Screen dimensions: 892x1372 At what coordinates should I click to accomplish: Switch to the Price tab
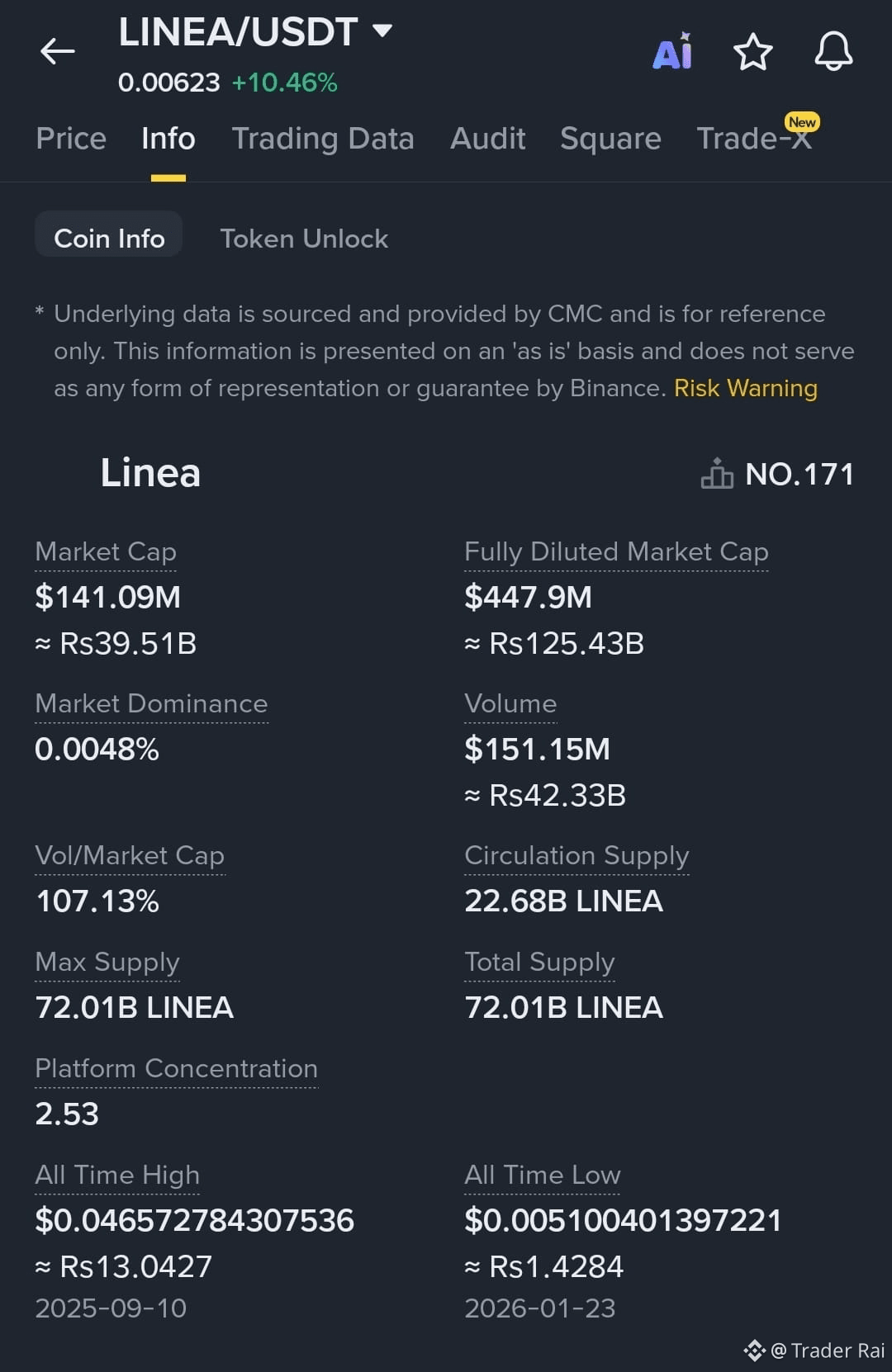point(71,139)
